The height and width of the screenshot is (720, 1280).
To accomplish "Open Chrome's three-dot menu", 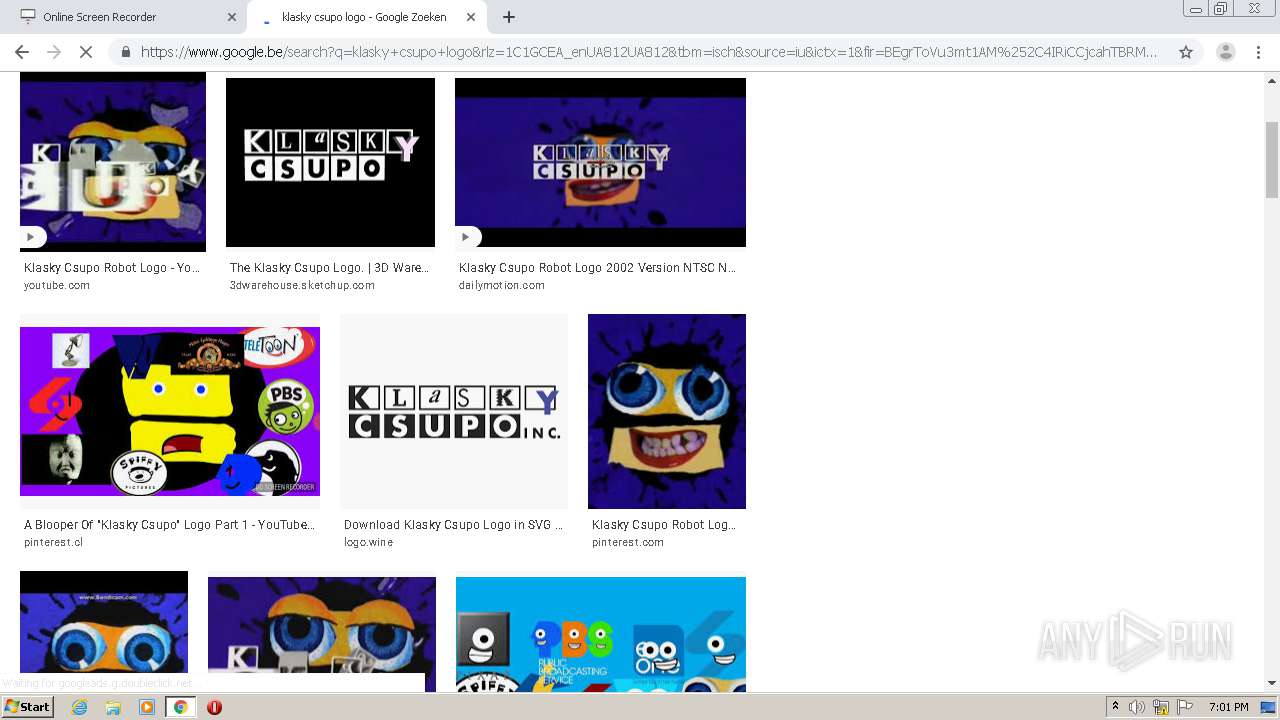I will coord(1259,52).
